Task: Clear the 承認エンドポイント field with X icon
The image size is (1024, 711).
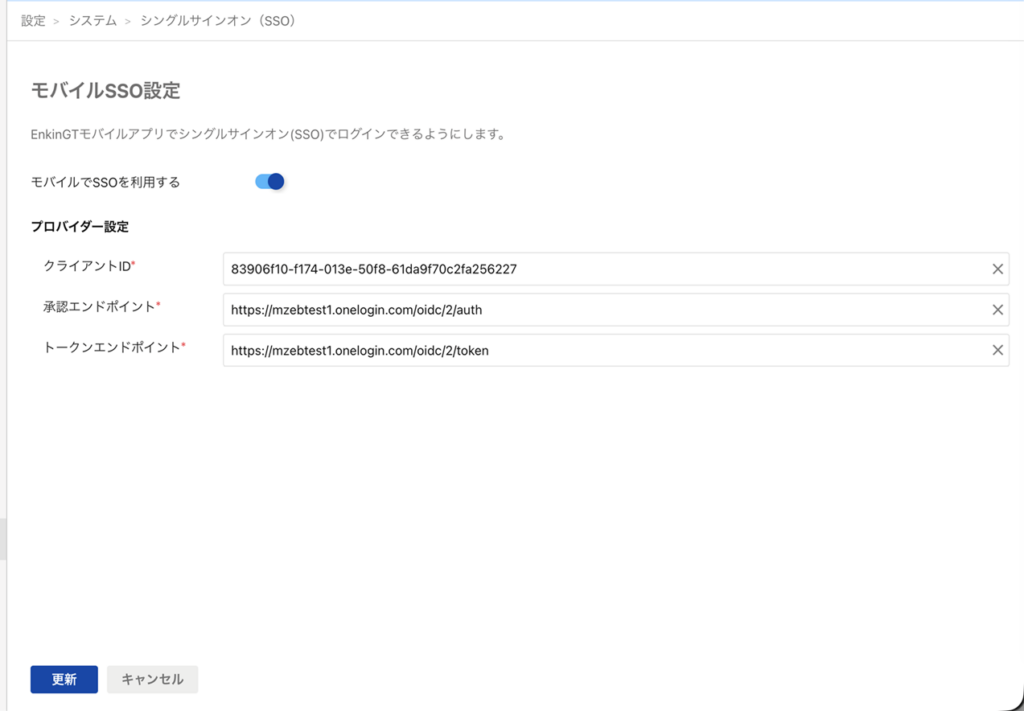Action: [x=997, y=310]
